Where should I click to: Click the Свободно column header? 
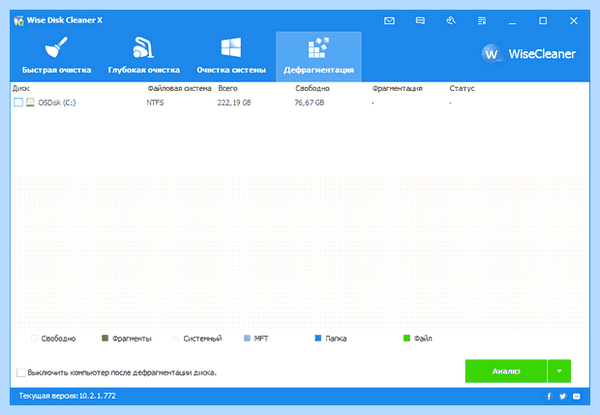312,88
